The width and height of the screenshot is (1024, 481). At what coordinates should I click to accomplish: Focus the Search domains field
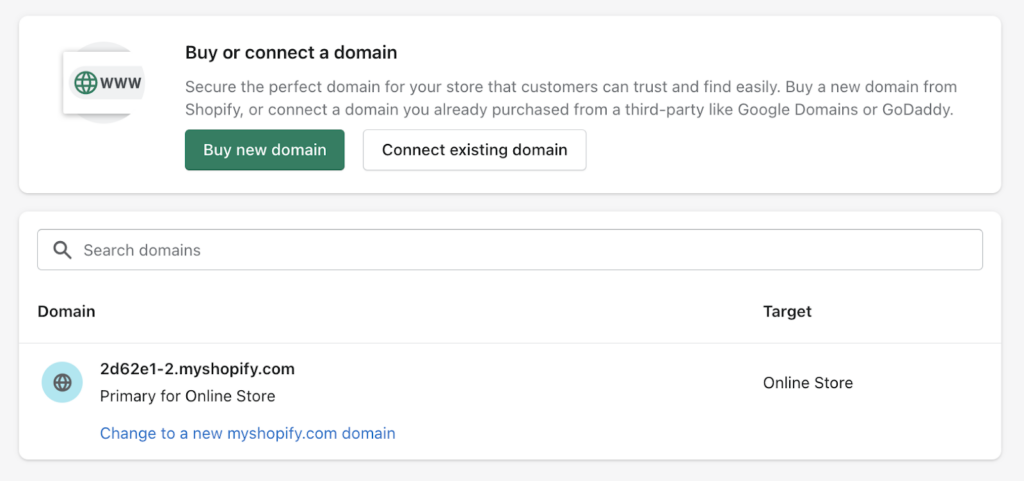pos(510,250)
